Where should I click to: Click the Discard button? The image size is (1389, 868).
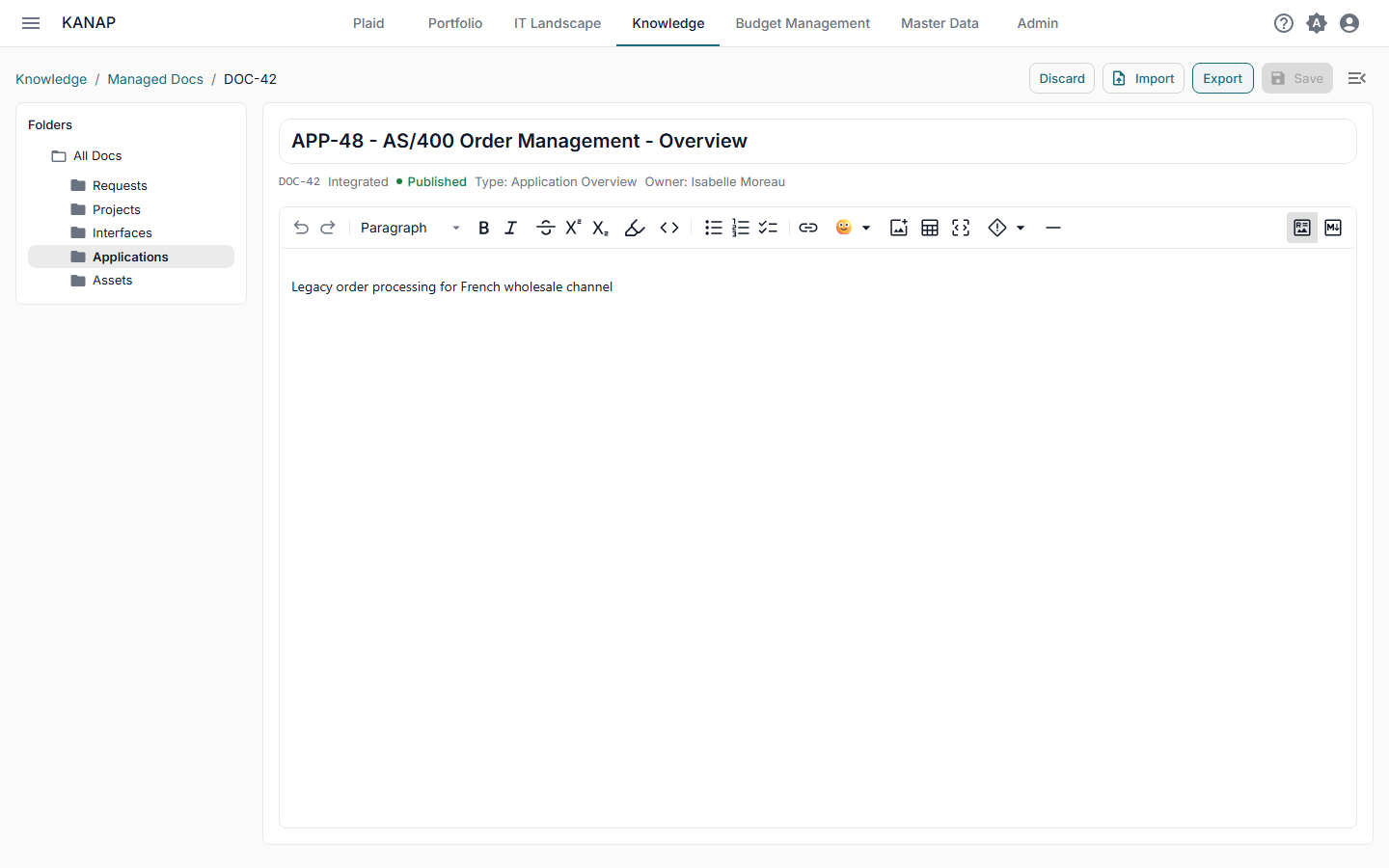point(1062,78)
